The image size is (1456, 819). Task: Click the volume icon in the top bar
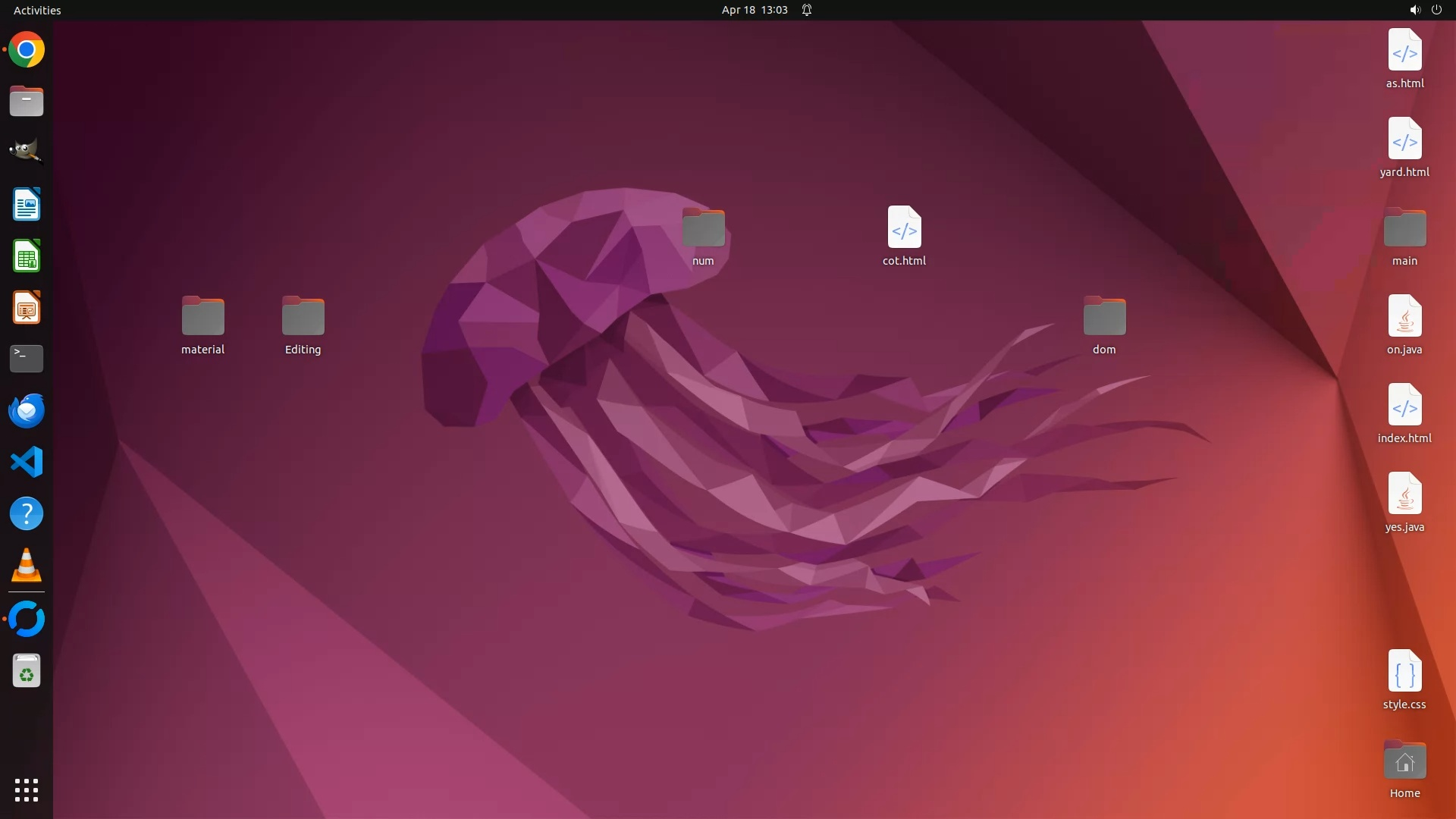tap(1414, 10)
